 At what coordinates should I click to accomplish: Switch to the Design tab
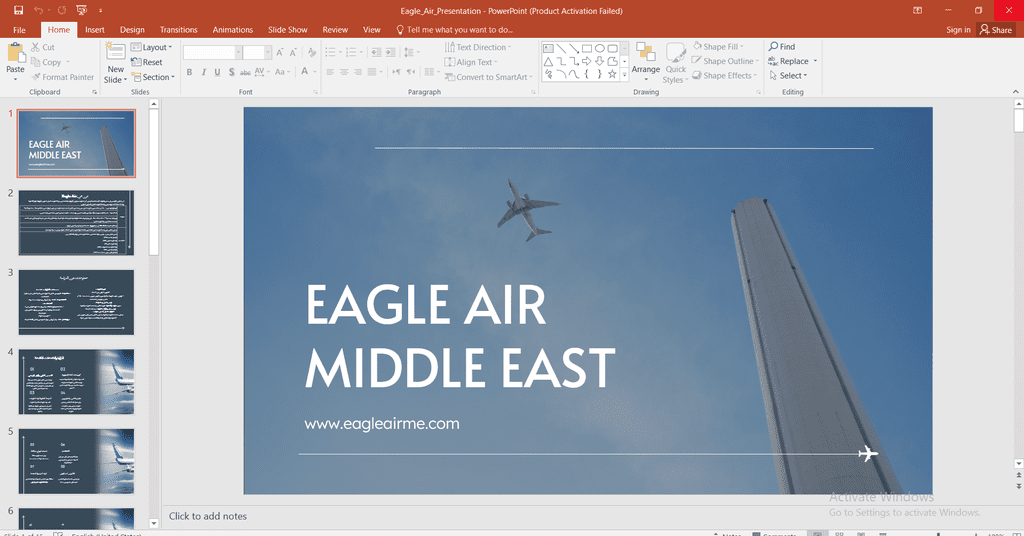[x=132, y=29]
